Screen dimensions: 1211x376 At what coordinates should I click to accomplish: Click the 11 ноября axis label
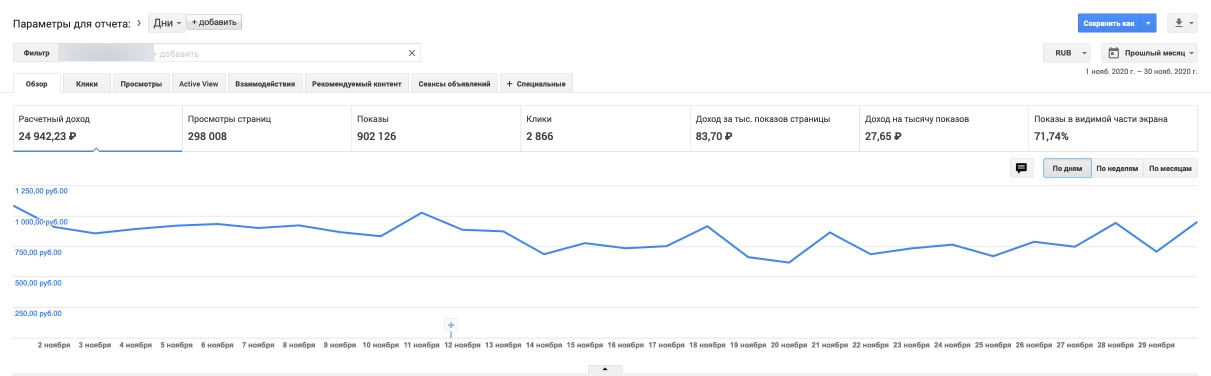pos(422,345)
